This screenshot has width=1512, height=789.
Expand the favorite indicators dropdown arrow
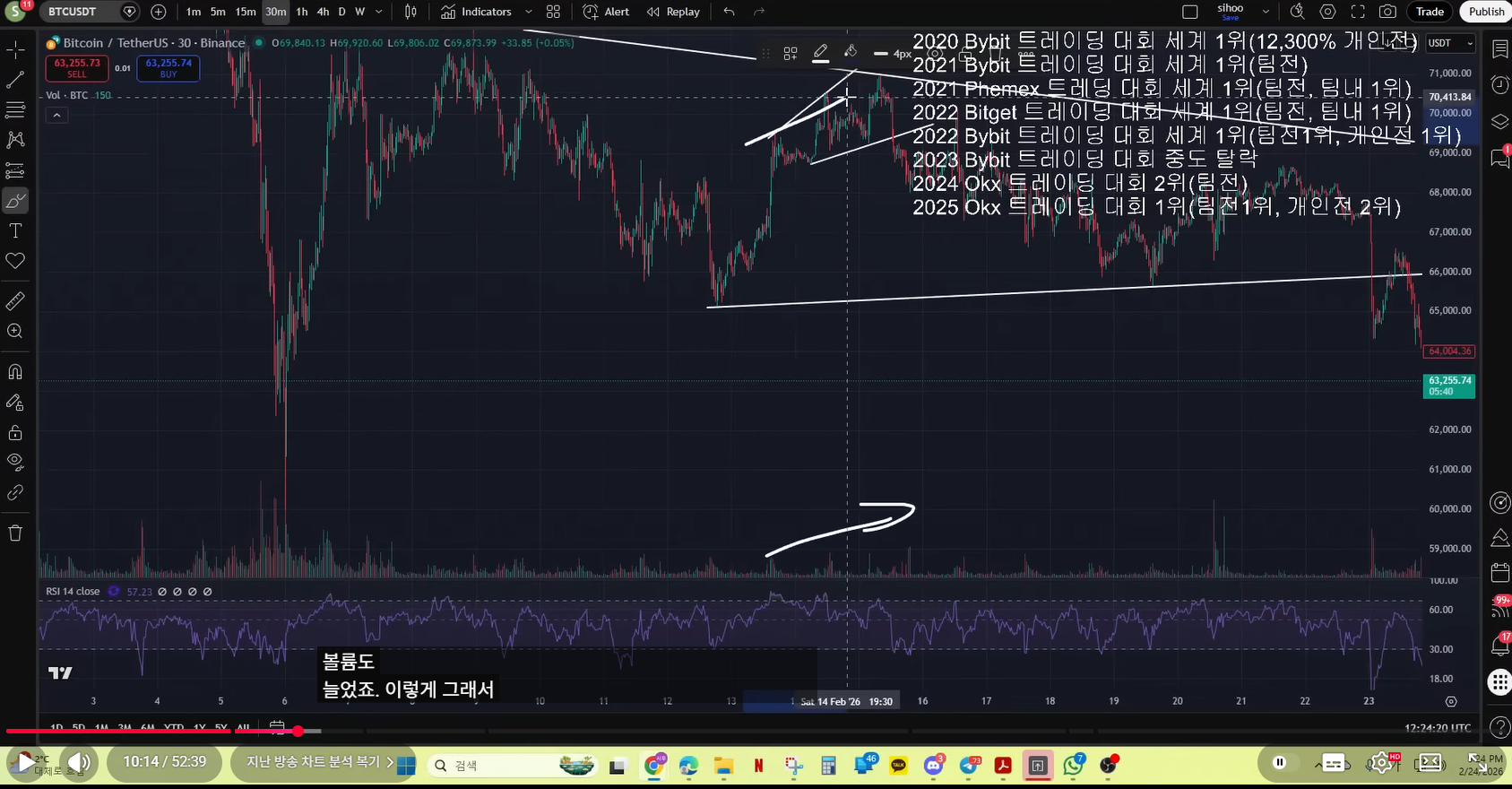click(528, 12)
